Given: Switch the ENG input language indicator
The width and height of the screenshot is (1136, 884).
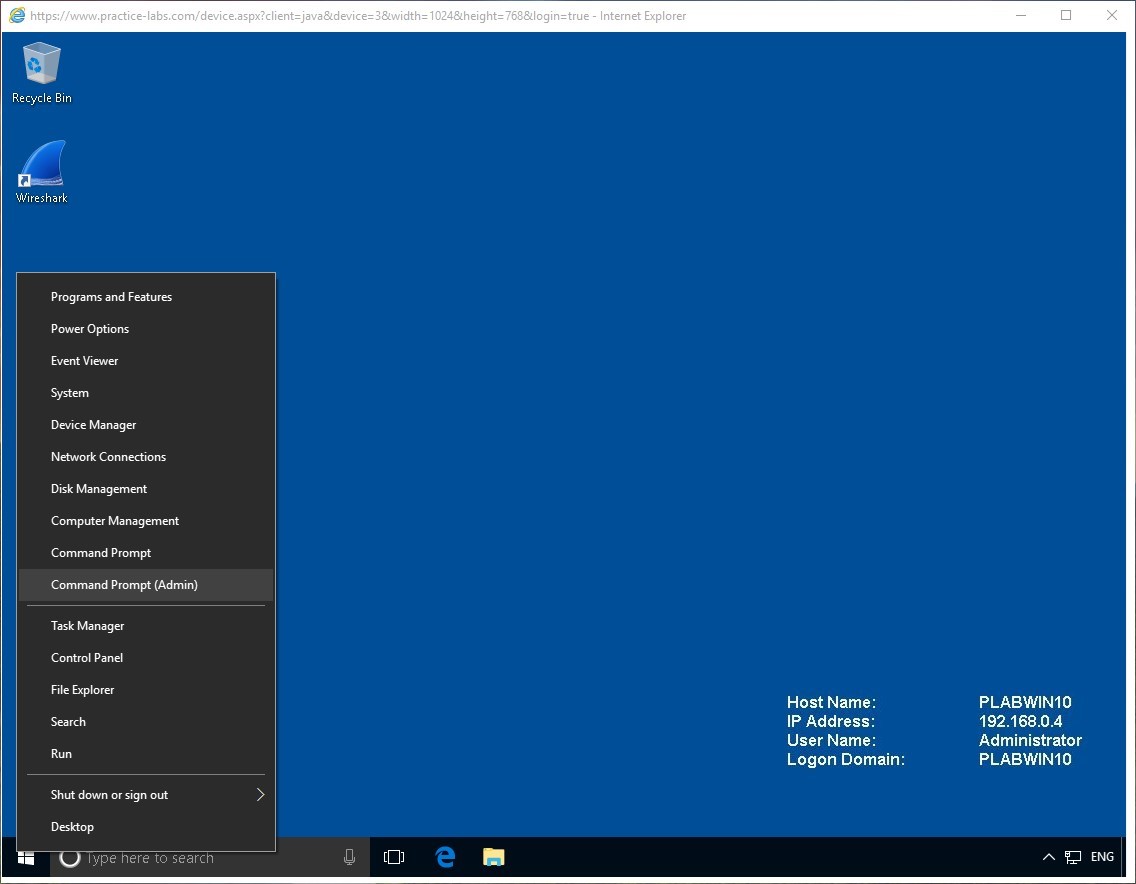Looking at the screenshot, I should coord(1102,858).
